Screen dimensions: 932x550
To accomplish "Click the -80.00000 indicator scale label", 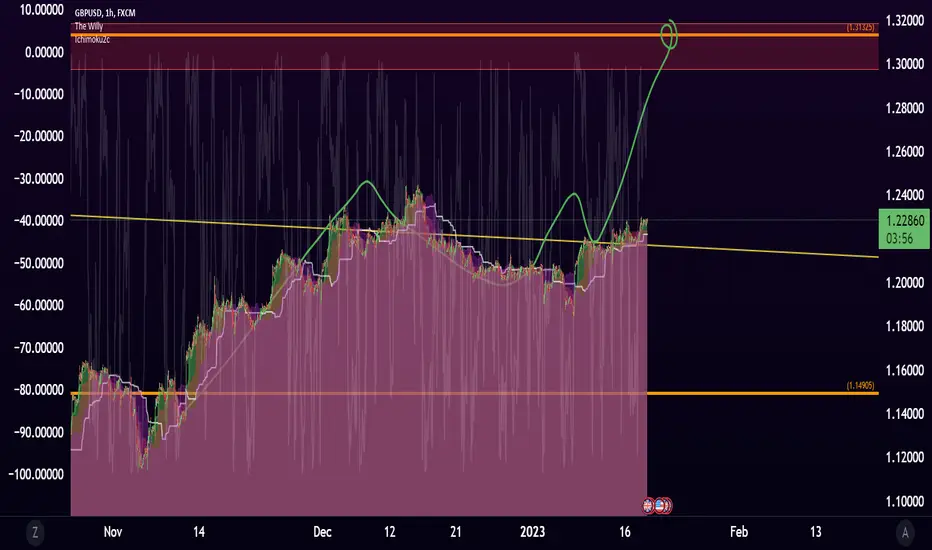I will [38, 390].
